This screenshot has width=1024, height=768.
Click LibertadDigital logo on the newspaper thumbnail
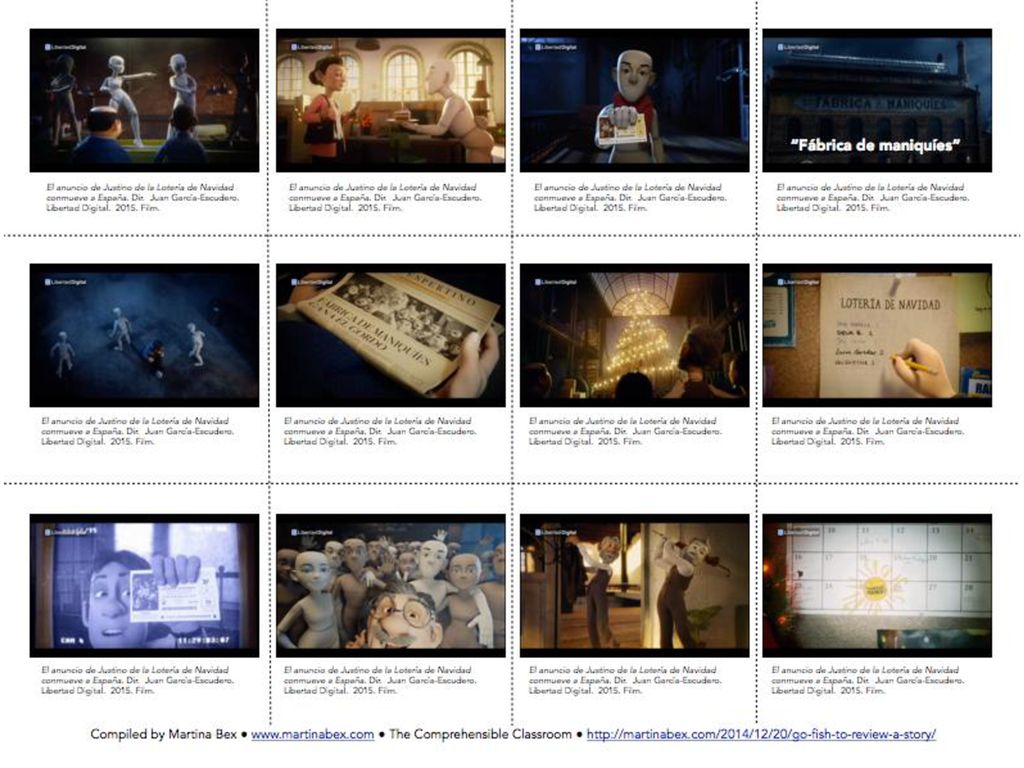(x=312, y=282)
